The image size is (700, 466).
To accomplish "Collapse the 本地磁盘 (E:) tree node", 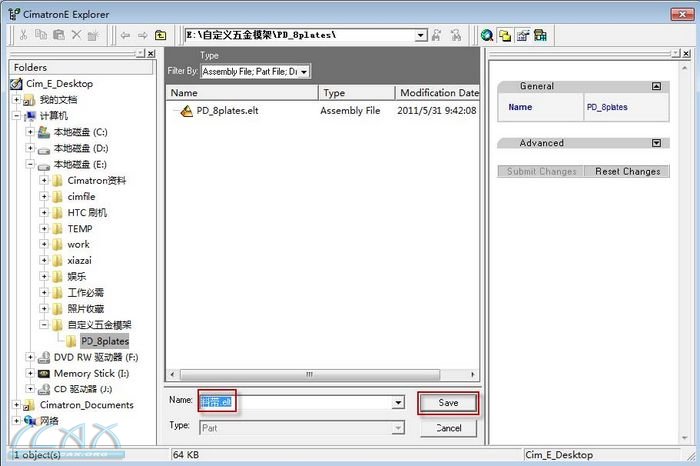I will click(30, 164).
